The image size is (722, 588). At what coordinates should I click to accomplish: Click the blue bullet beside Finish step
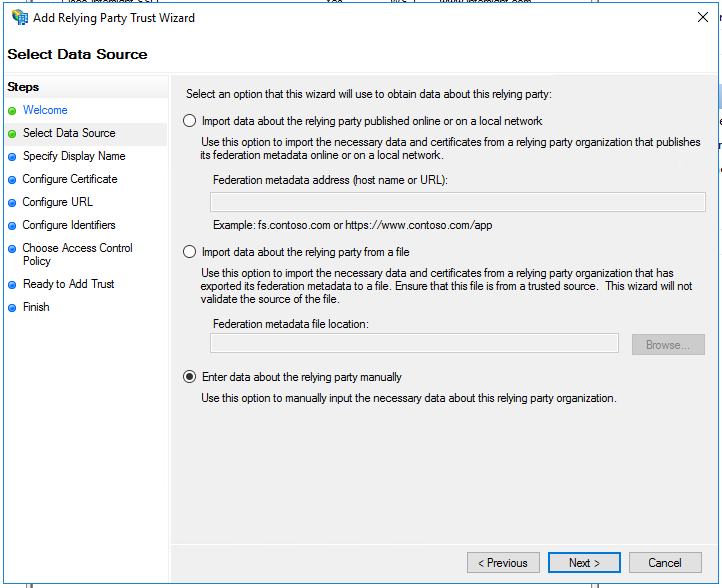coord(12,308)
